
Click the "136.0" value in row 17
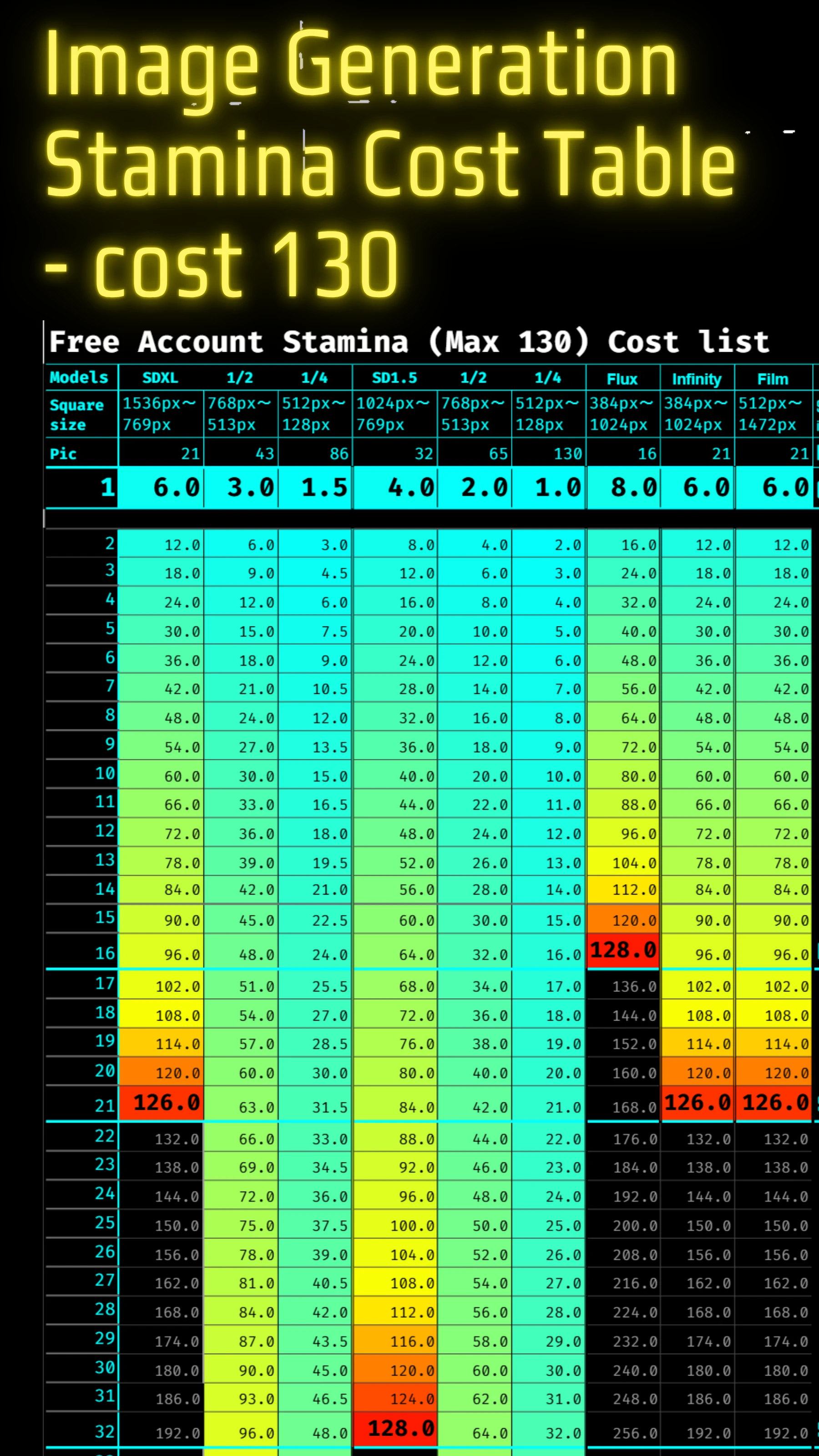(x=635, y=987)
